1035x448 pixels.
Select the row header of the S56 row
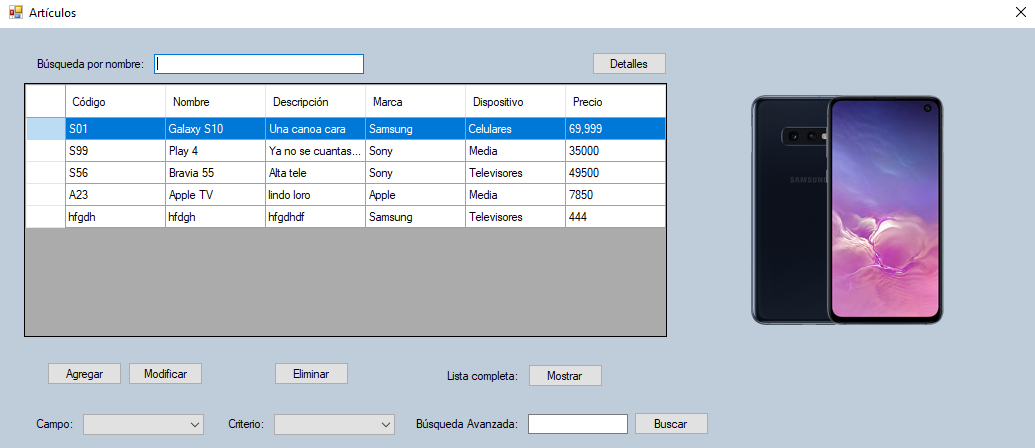click(x=46, y=173)
